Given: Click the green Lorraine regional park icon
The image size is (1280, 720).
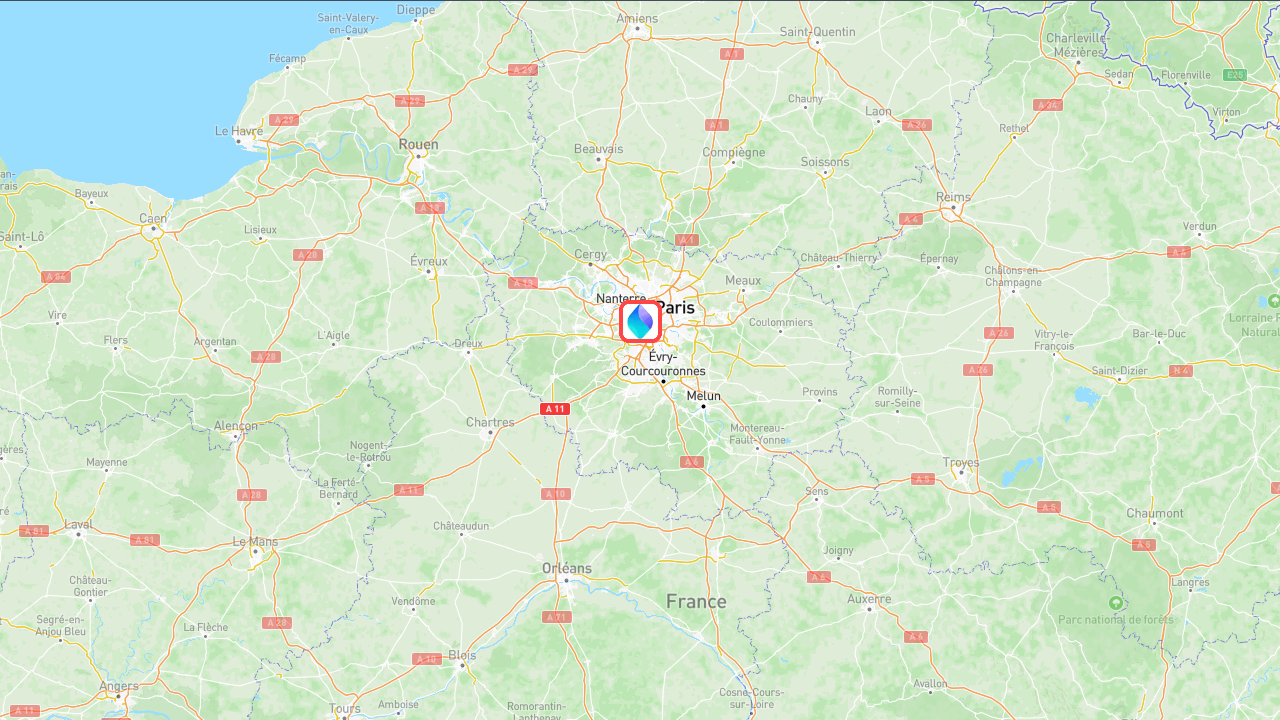Looking at the screenshot, I should [x=1273, y=300].
